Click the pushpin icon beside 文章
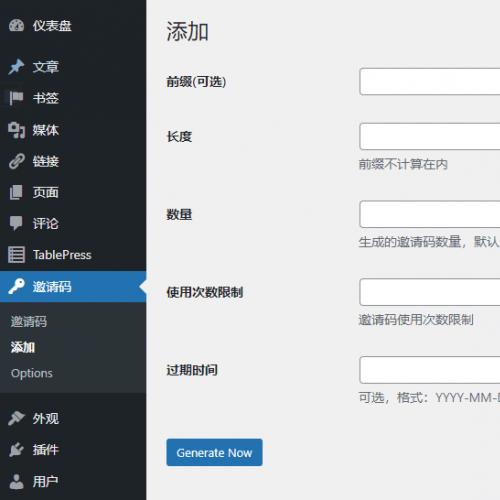Viewport: 500px width, 500px height. point(16,67)
